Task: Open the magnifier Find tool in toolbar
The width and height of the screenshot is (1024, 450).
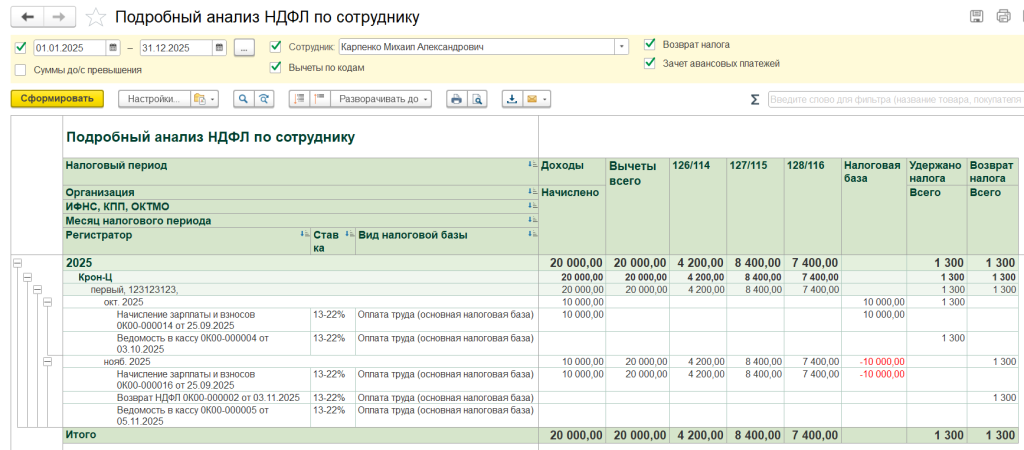Action: (x=244, y=99)
